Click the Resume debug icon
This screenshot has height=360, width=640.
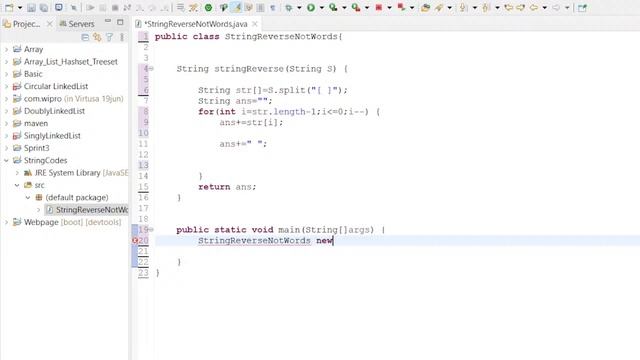click(x=90, y=8)
